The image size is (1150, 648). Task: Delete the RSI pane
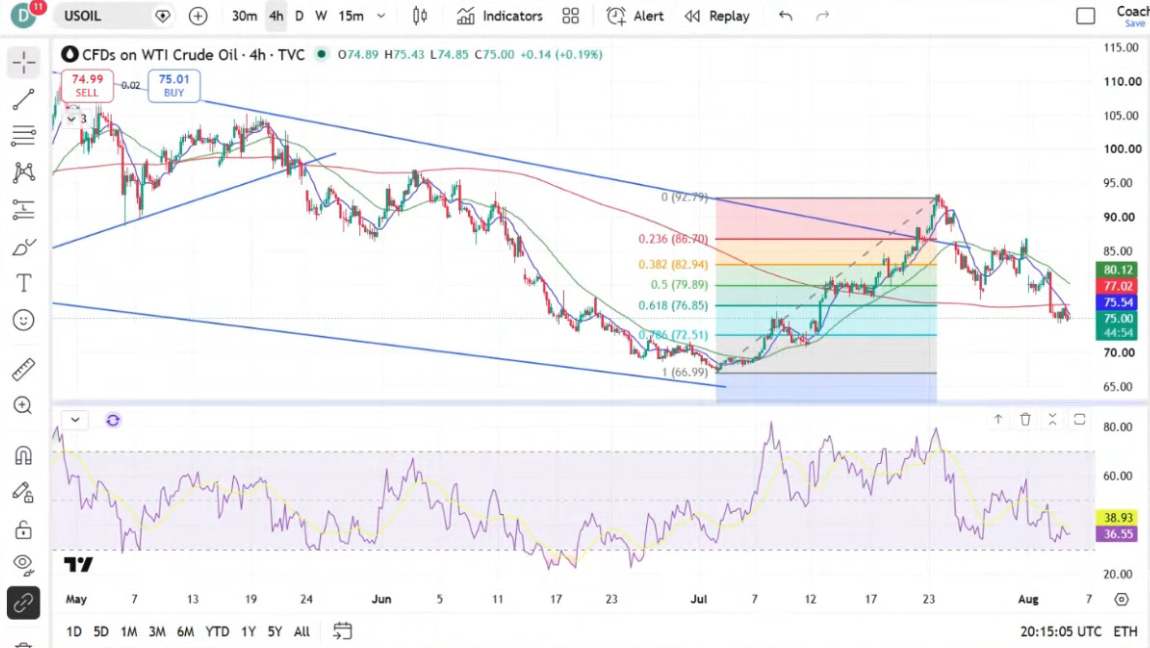click(x=1025, y=419)
